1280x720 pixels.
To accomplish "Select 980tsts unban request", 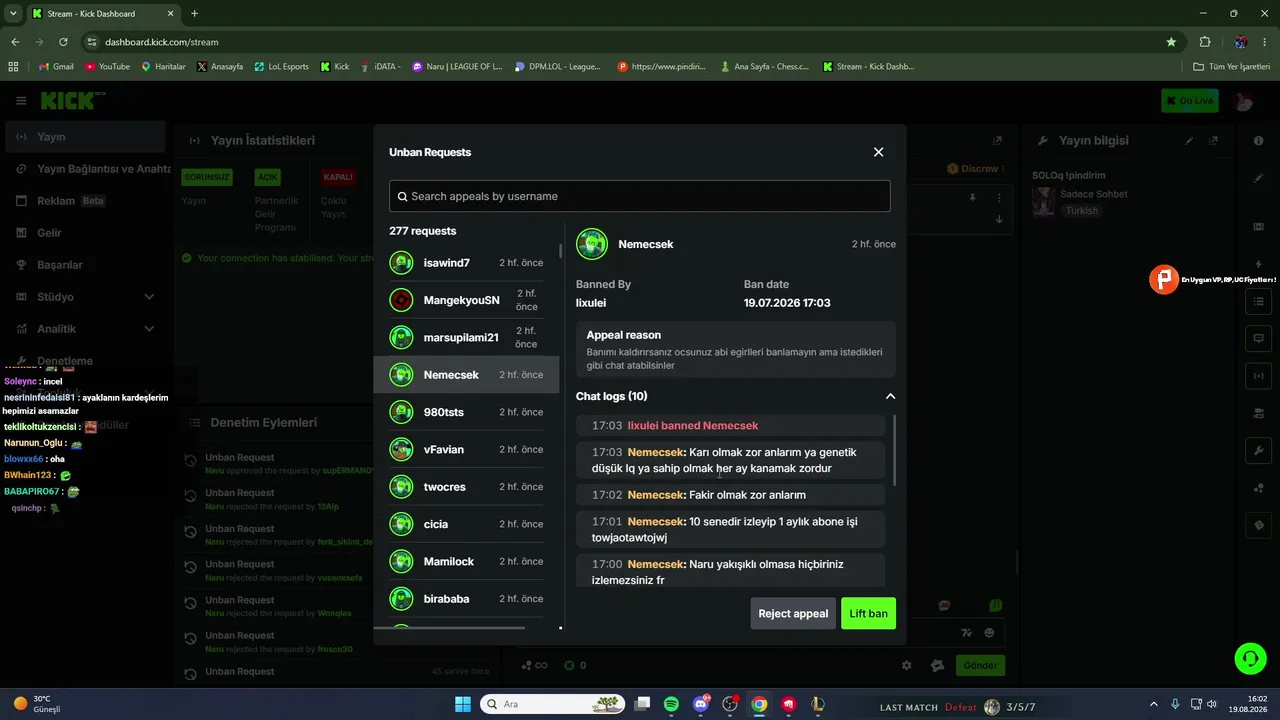I will (466, 412).
